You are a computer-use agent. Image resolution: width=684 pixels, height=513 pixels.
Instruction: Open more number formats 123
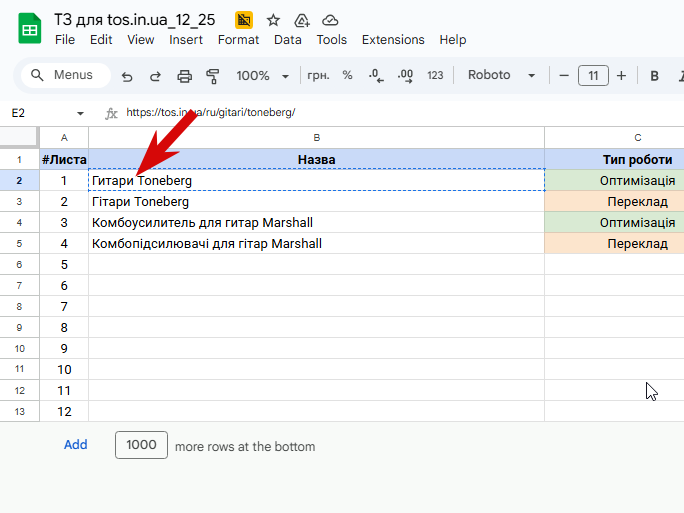pyautogui.click(x=435, y=75)
